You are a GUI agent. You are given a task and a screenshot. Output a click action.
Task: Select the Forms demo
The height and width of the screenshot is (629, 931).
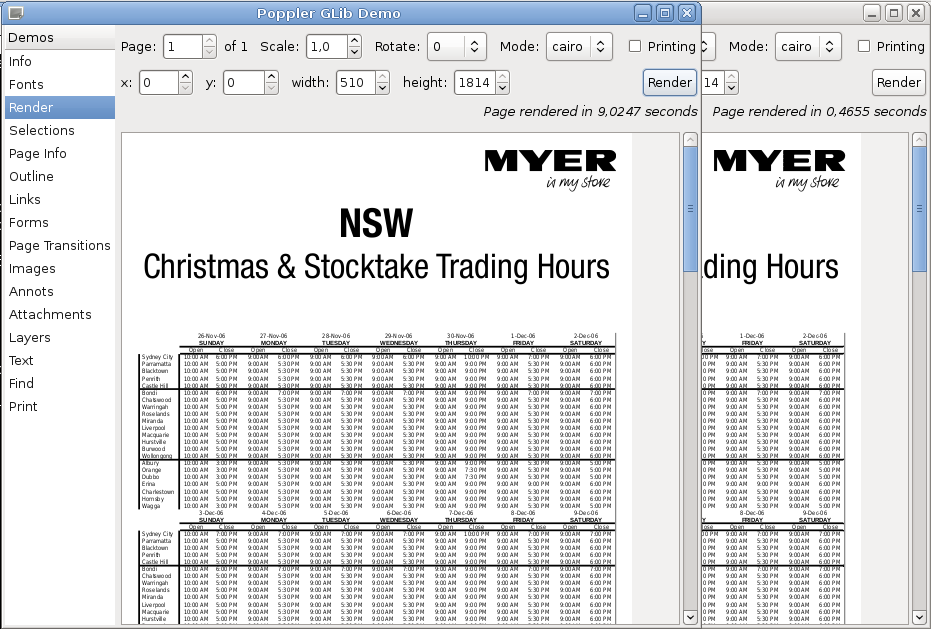(x=59, y=223)
